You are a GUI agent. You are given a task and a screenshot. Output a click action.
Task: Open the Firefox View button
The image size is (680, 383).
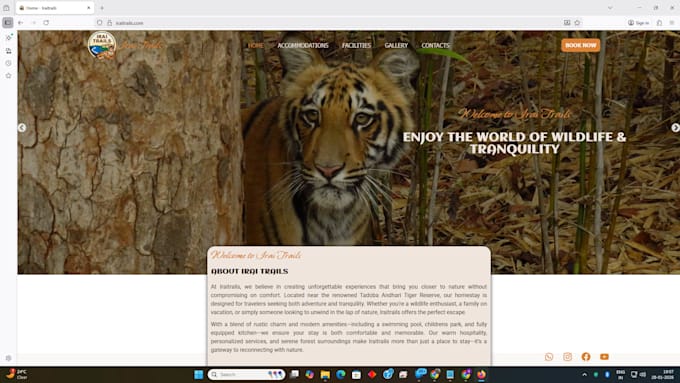tap(7, 8)
